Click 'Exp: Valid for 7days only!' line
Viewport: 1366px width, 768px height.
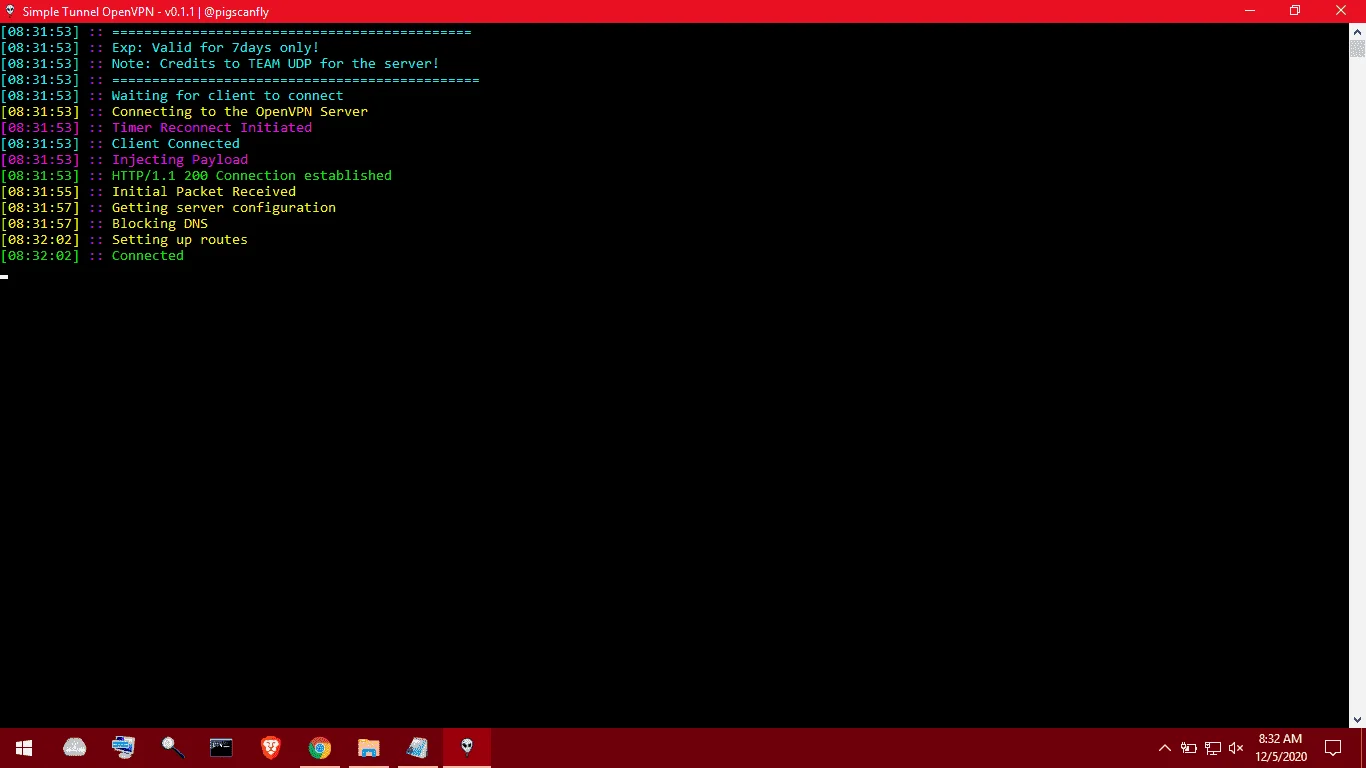[x=215, y=48]
